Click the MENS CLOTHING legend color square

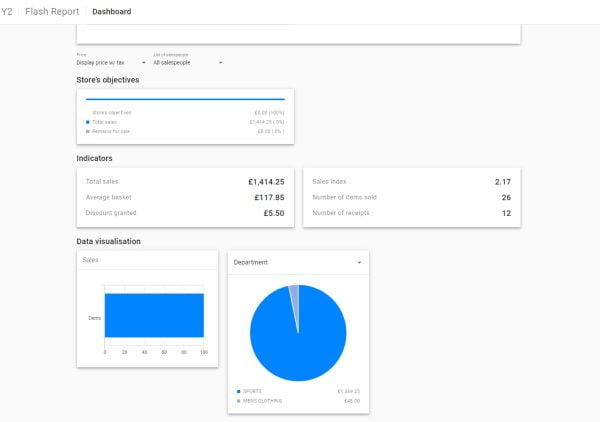(x=238, y=401)
